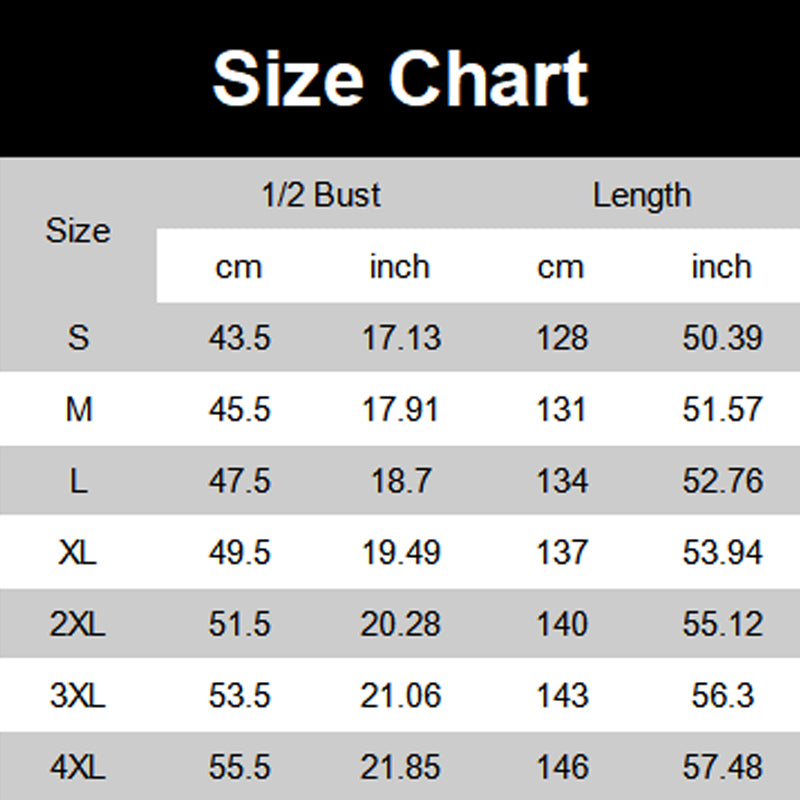Select the 4XL size row label
Screen dimensions: 800x800
click(78, 766)
